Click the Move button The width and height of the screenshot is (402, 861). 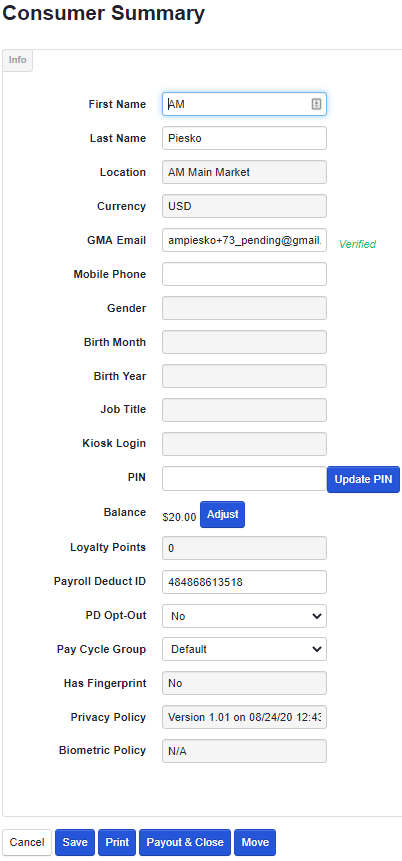pyautogui.click(x=255, y=842)
